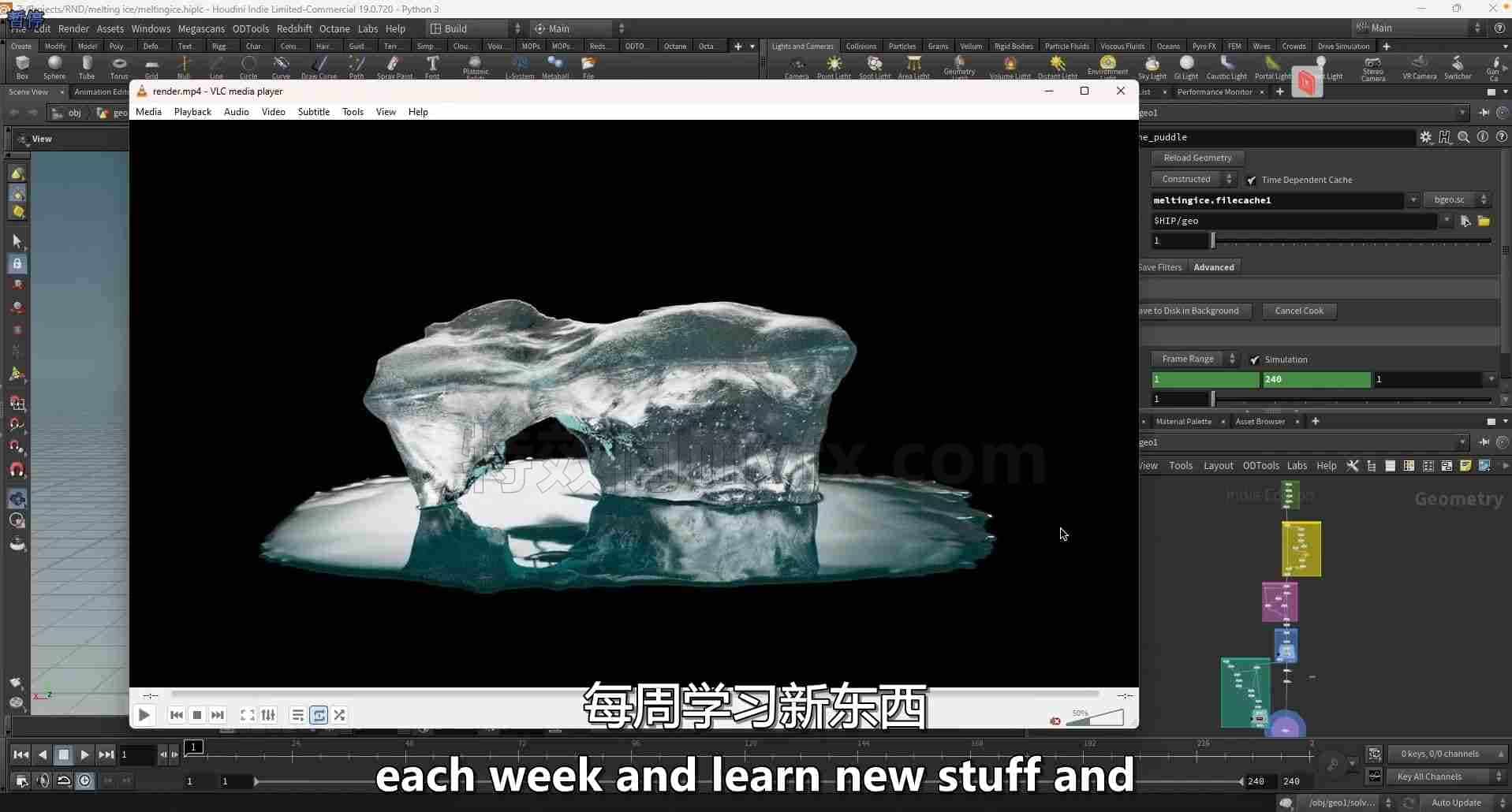Viewport: 1512px width, 812px height.
Task: Click VLC fullscreen icon
Action: point(247,715)
